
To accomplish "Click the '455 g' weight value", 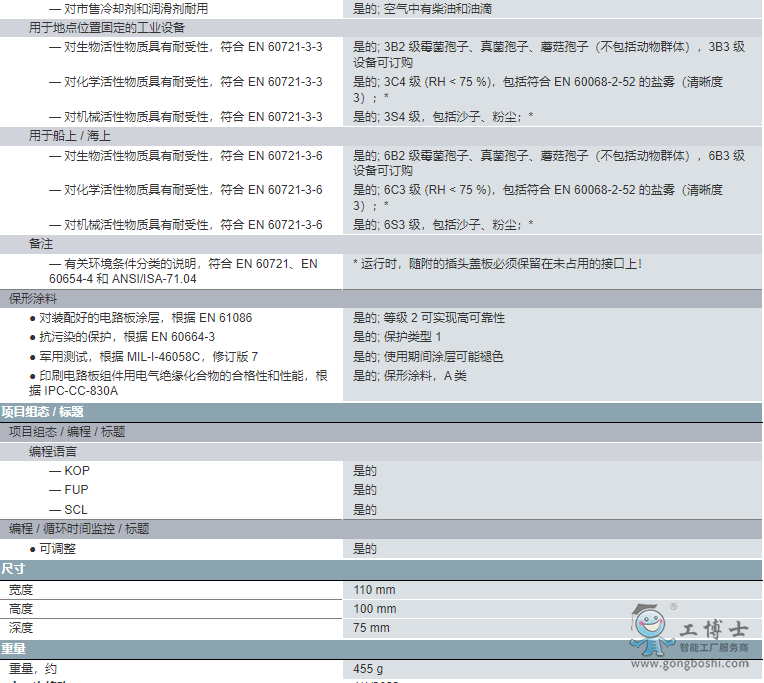I will point(368,669).
